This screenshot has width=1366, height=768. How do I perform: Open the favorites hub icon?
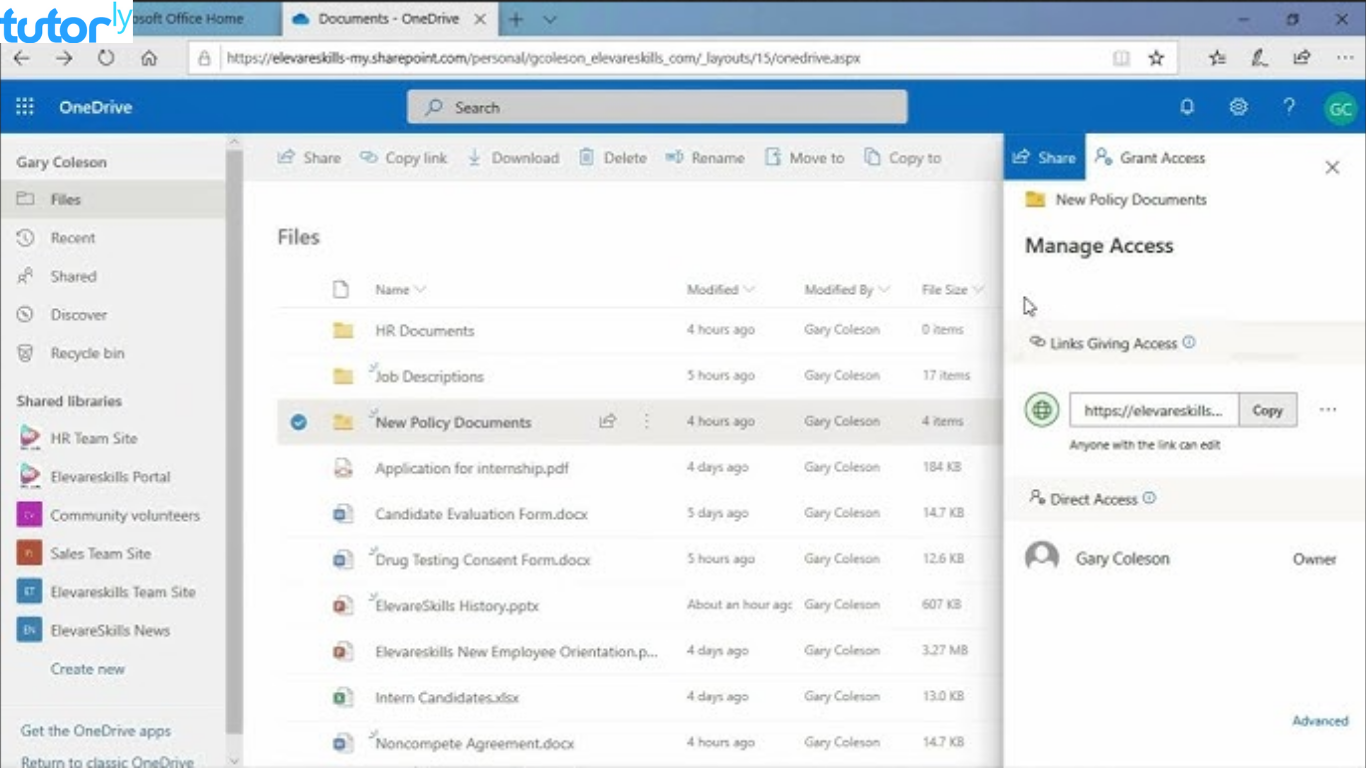tap(1217, 58)
